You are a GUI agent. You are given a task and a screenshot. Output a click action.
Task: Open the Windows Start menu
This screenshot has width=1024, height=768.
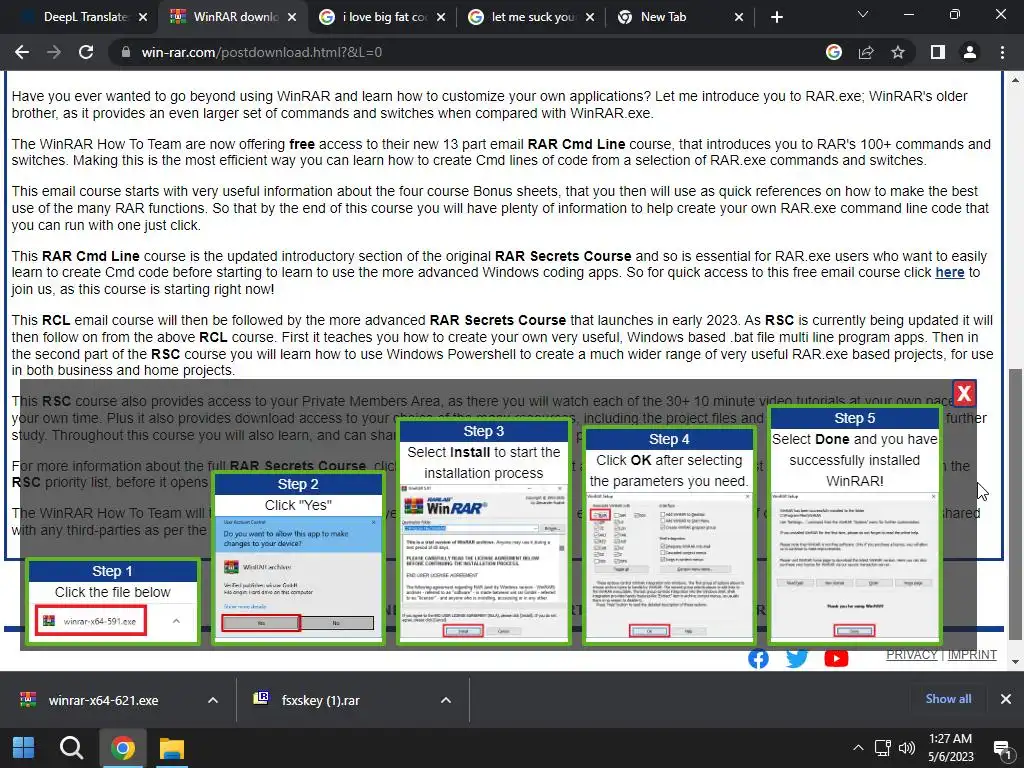tap(24, 748)
